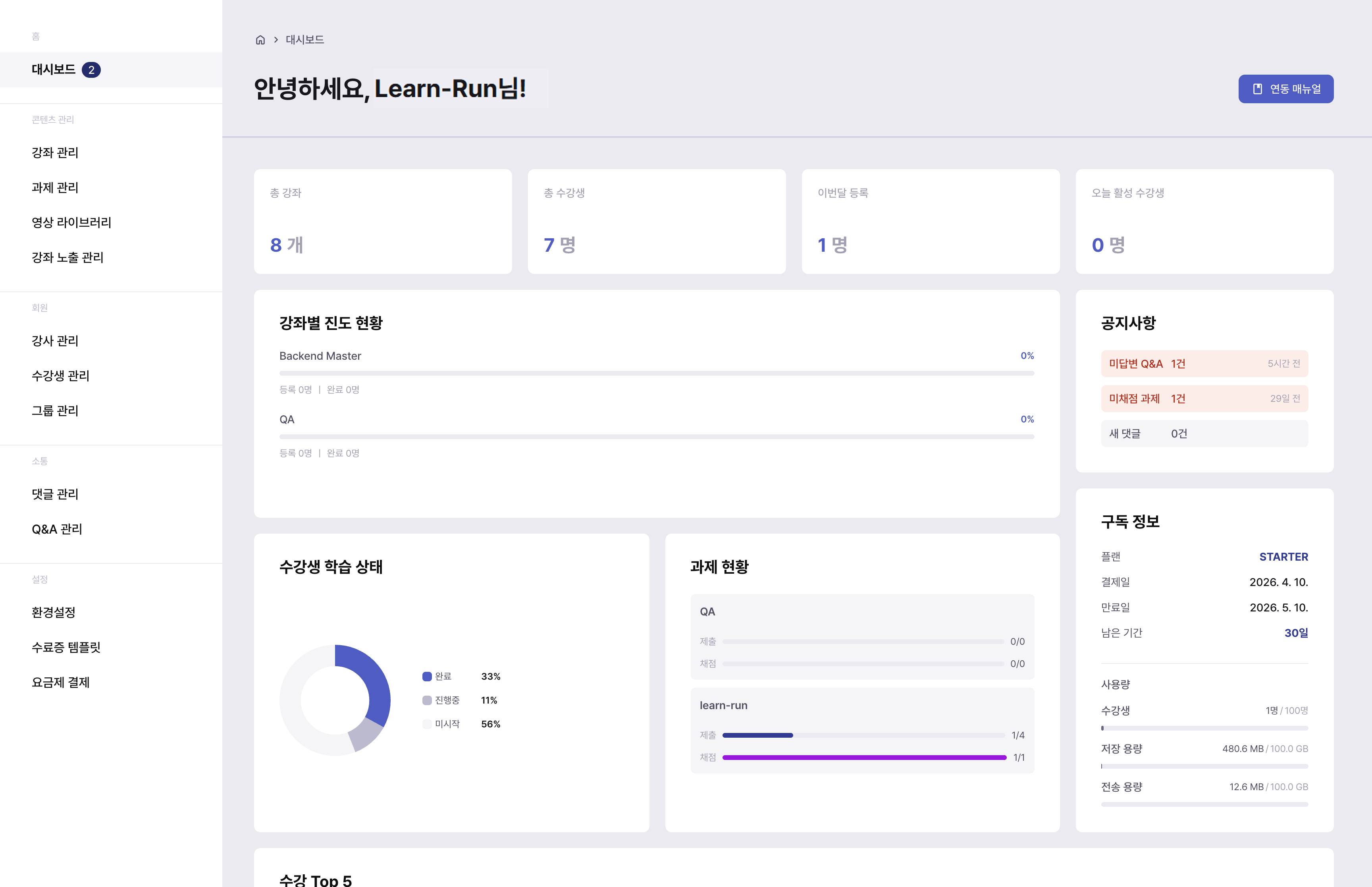Click the book icon on 연동 매뉴얼 button
Image resolution: width=1372 pixels, height=887 pixels.
1257,89
